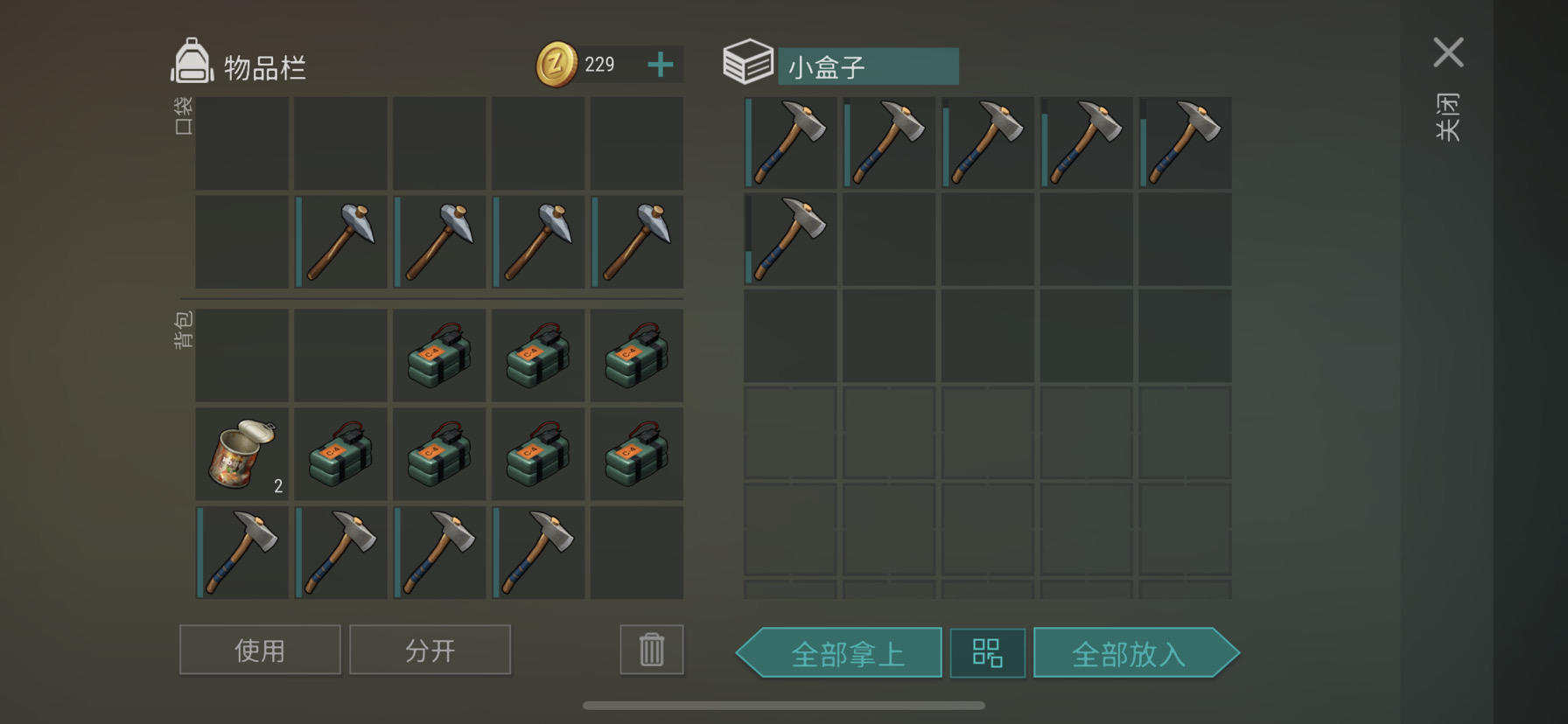Viewport: 1568px width, 724px height.
Task: Tap the backpack inventory icon
Action: pyautogui.click(x=192, y=61)
